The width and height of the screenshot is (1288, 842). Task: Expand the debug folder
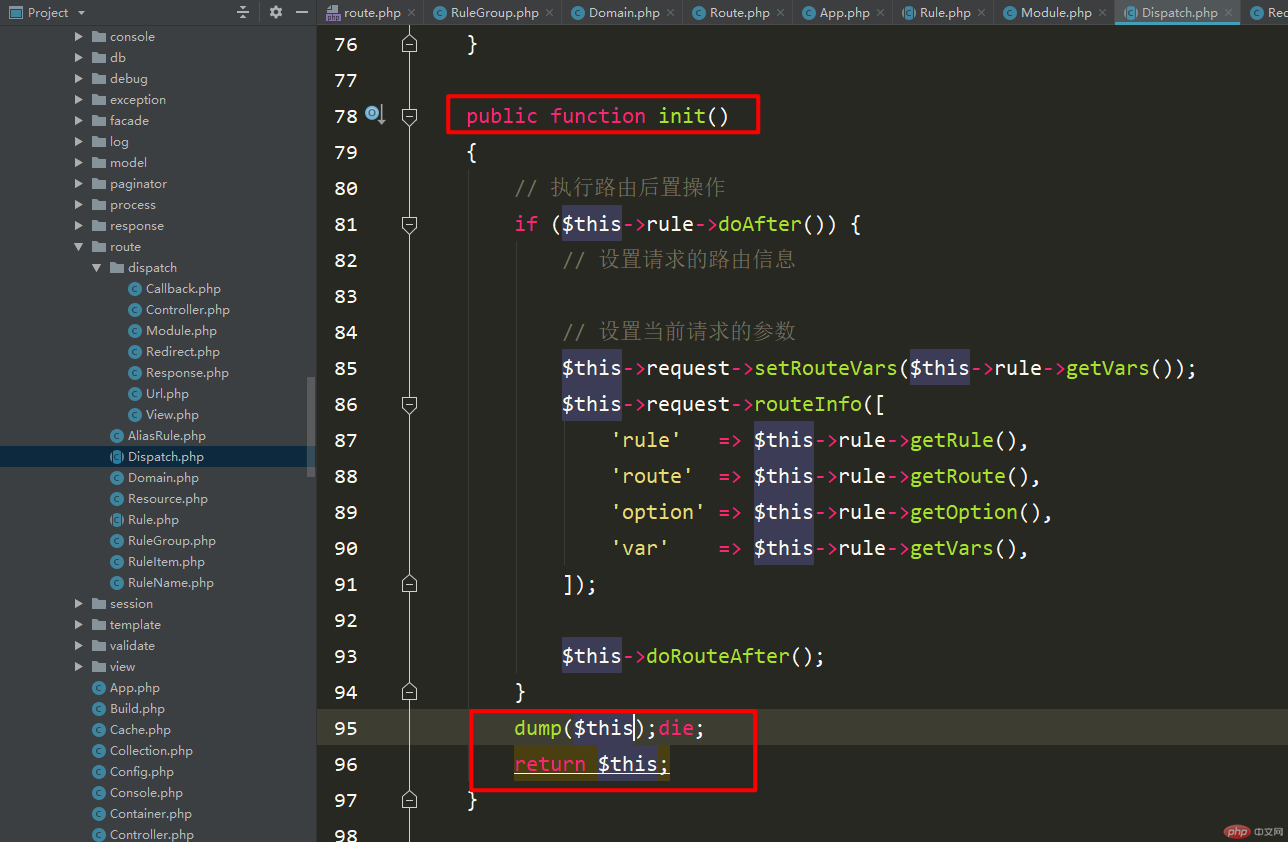tap(79, 78)
